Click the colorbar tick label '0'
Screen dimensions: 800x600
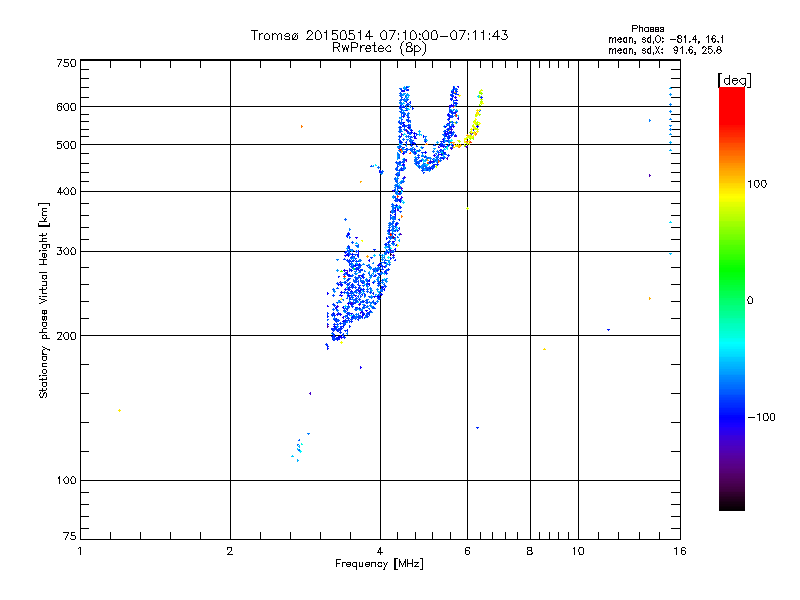pyautogui.click(x=750, y=301)
